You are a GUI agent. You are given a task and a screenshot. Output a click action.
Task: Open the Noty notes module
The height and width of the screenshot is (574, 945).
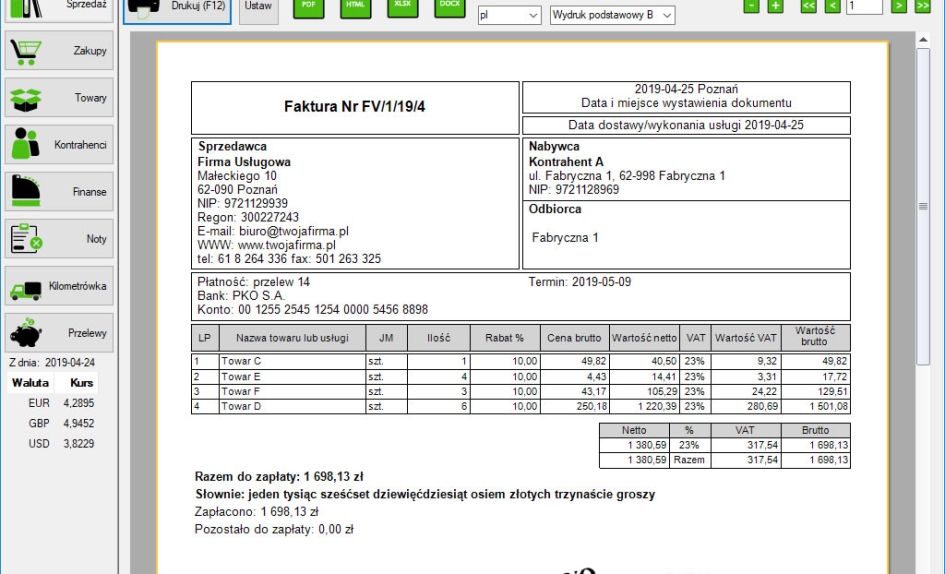pyautogui.click(x=59, y=239)
